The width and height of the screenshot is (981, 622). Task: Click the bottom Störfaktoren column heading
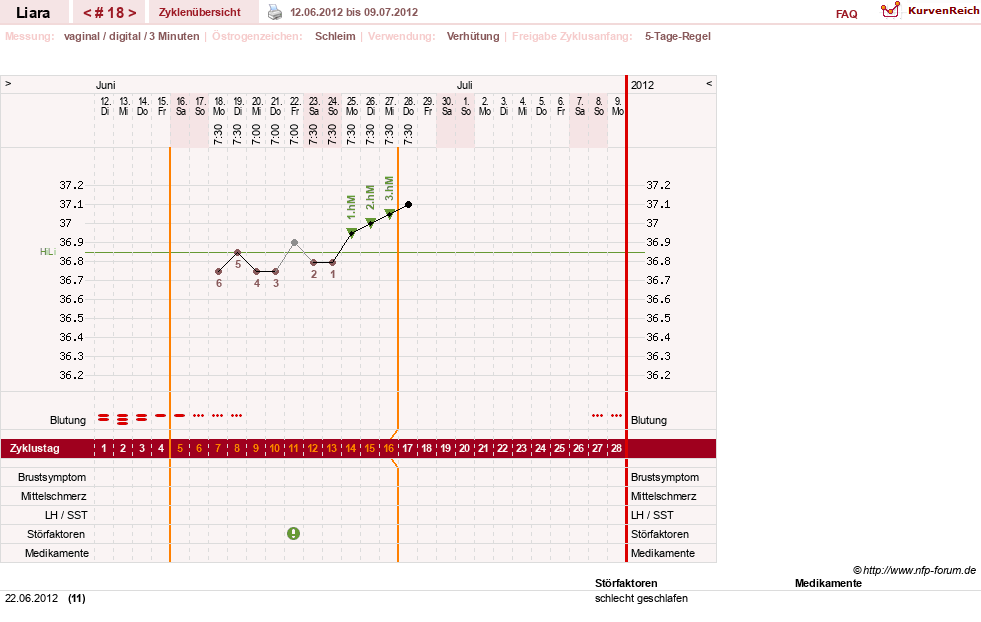click(626, 583)
